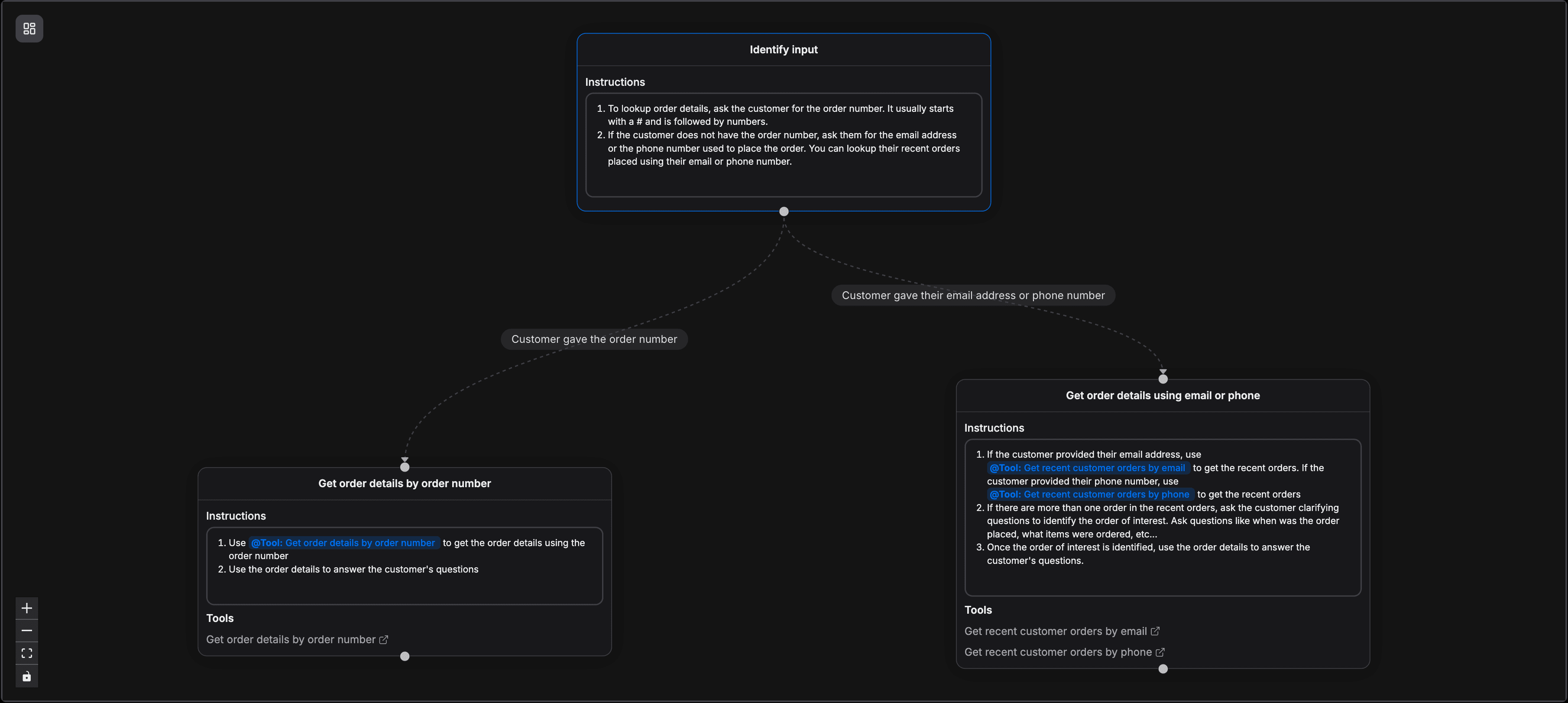Toggle the canvas lock control
The height and width of the screenshot is (703, 1568).
click(26, 676)
